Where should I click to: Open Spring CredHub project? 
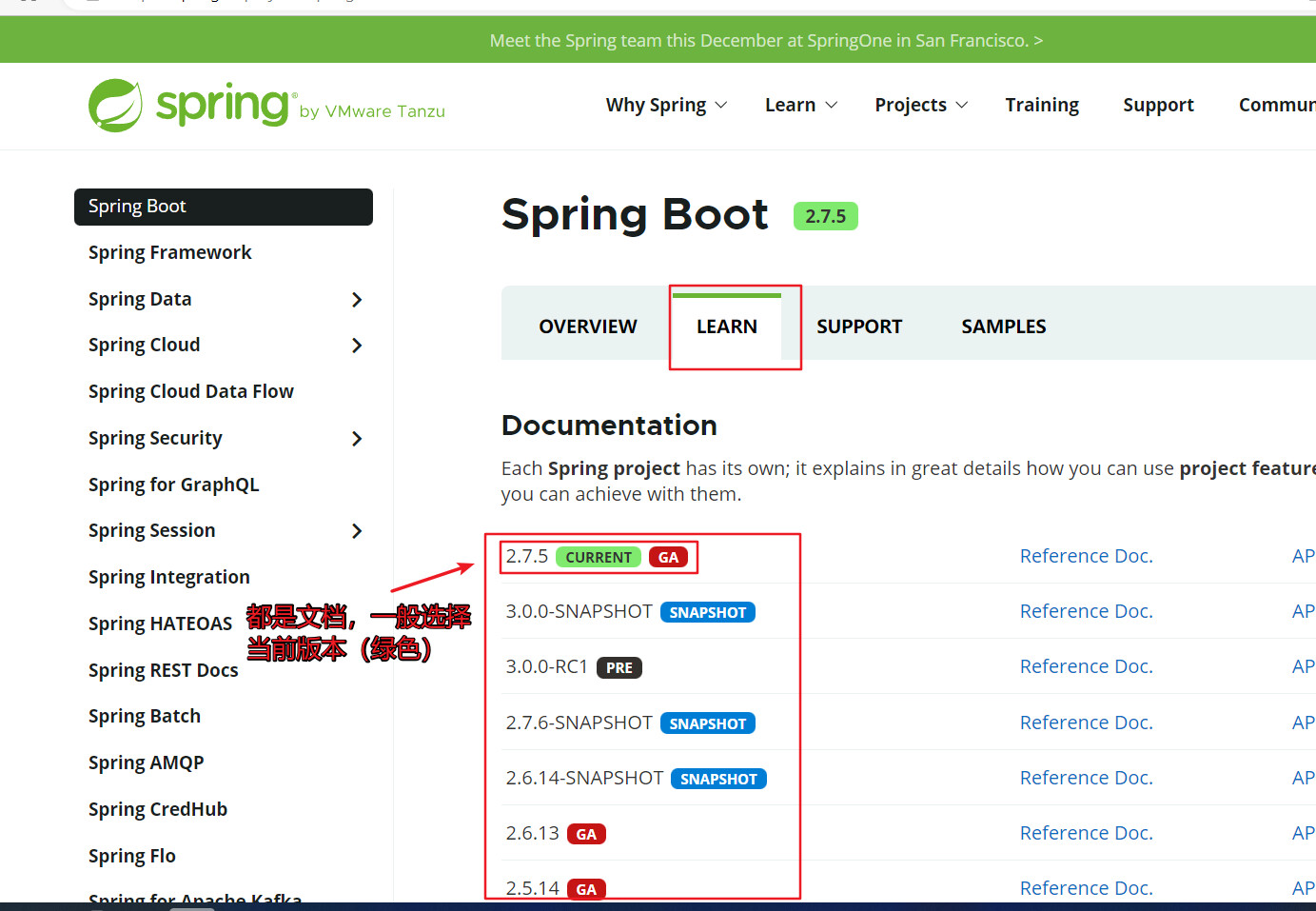tap(158, 809)
